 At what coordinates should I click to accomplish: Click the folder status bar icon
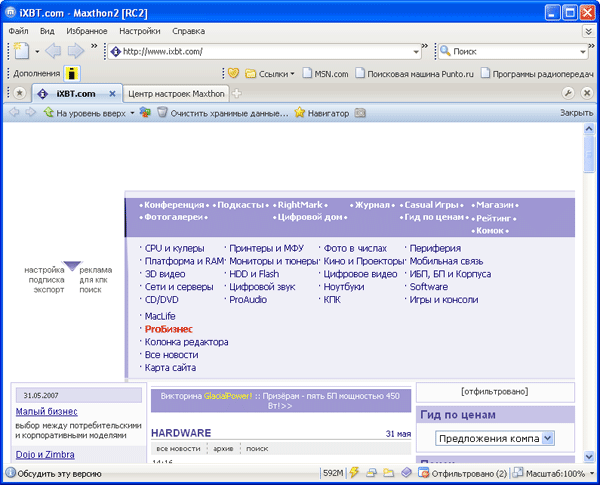click(389, 473)
